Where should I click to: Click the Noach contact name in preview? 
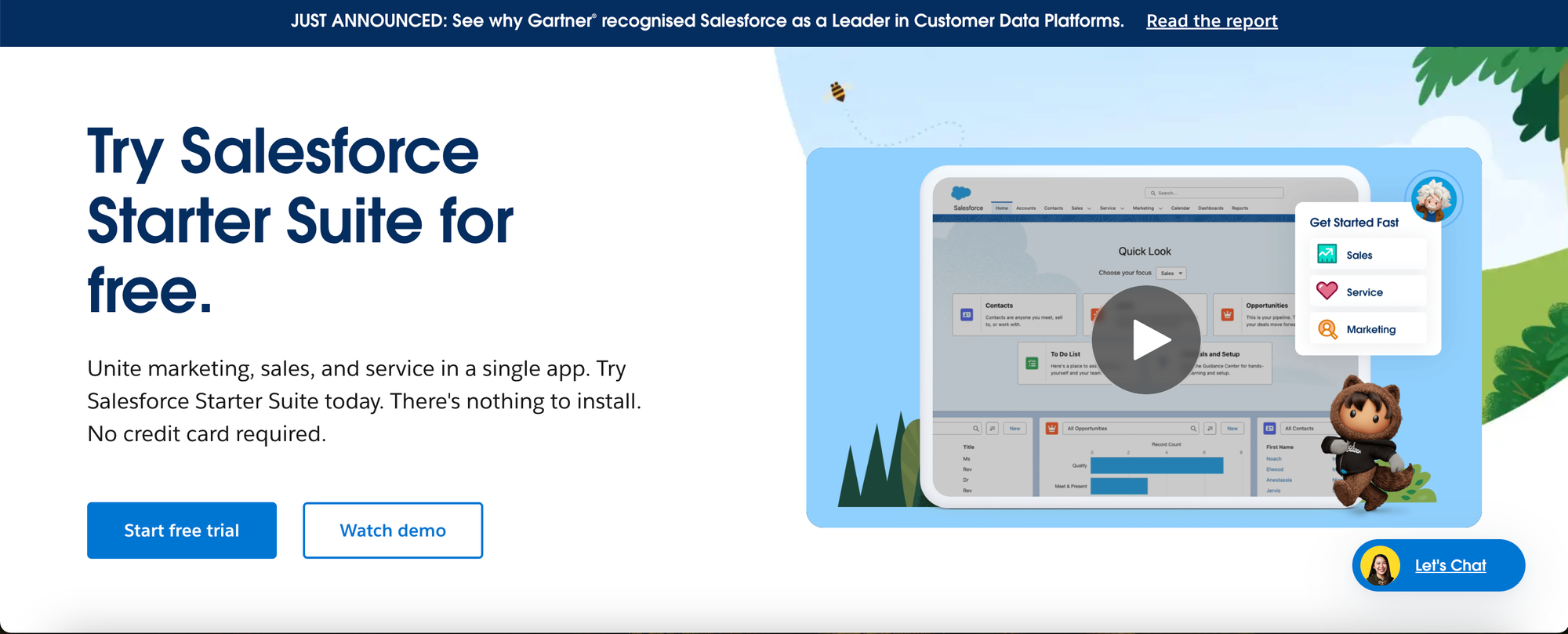(x=1274, y=459)
